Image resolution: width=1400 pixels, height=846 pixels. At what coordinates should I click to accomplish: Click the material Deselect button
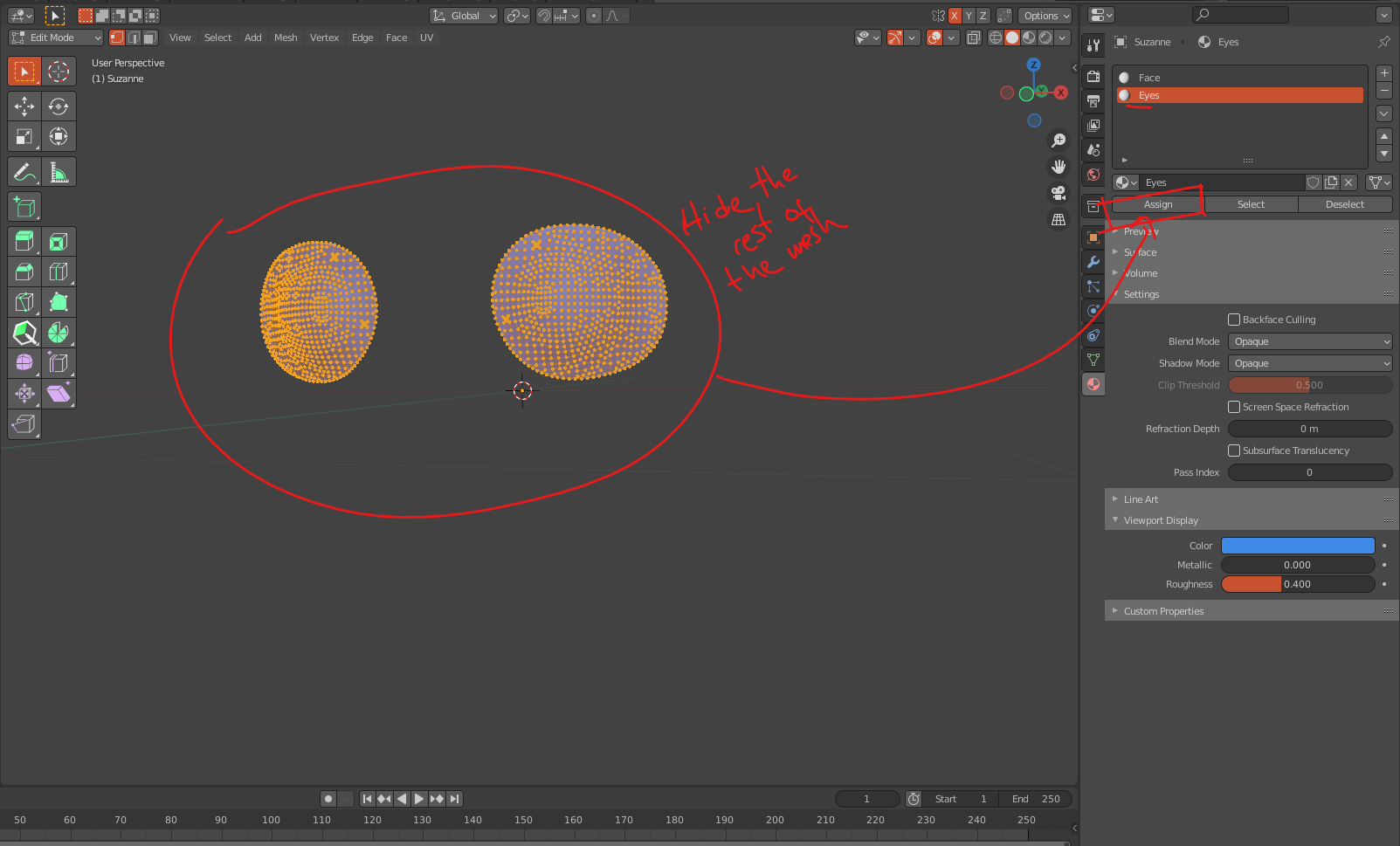(1345, 204)
